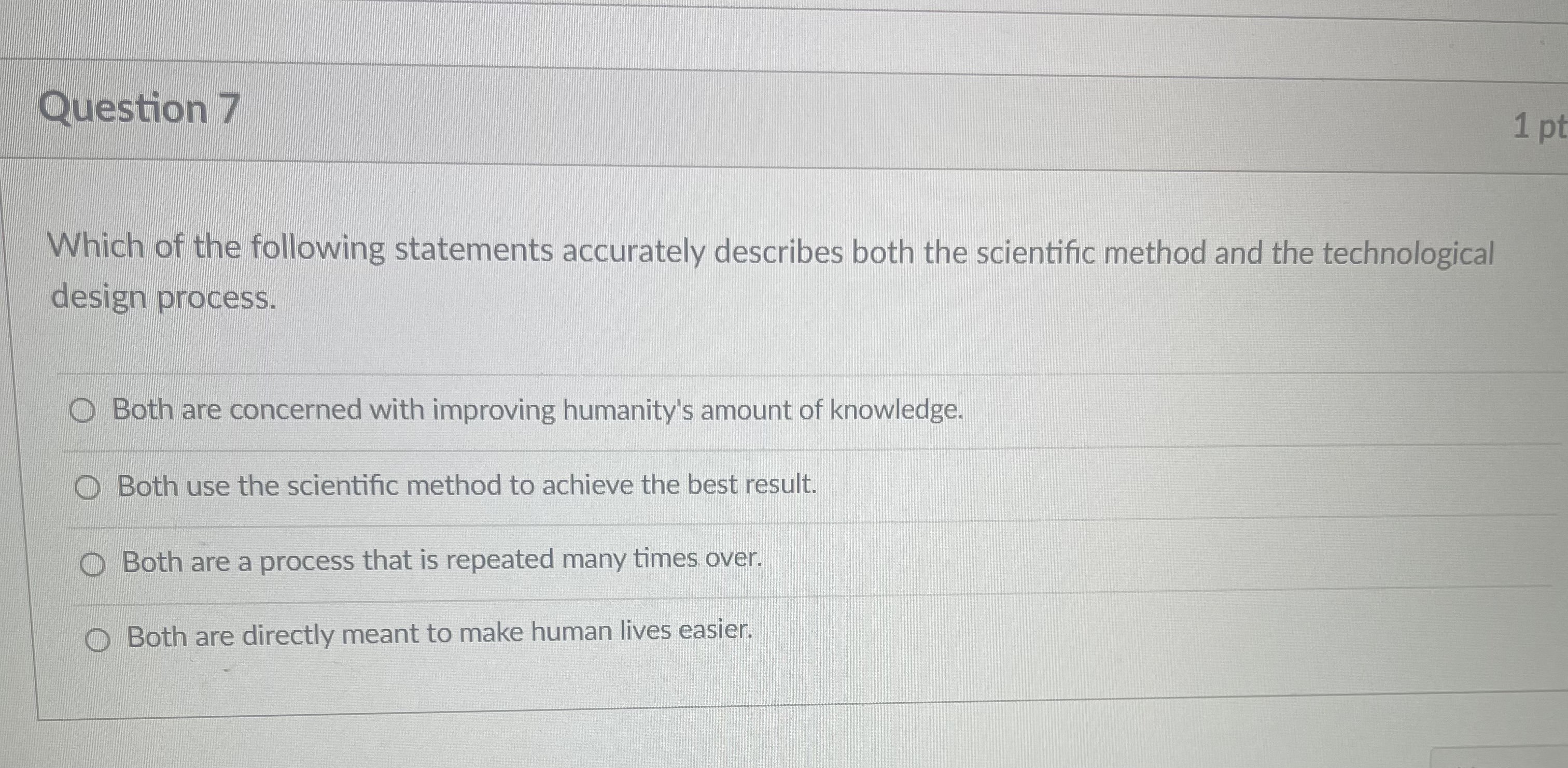Choose the answer about a repeated process

pyautogui.click(x=92, y=562)
